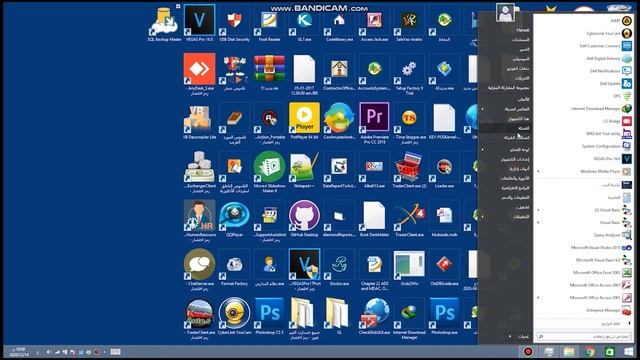Open Enterprise Manager from Start menu
This screenshot has height=360, width=640.
point(584,310)
